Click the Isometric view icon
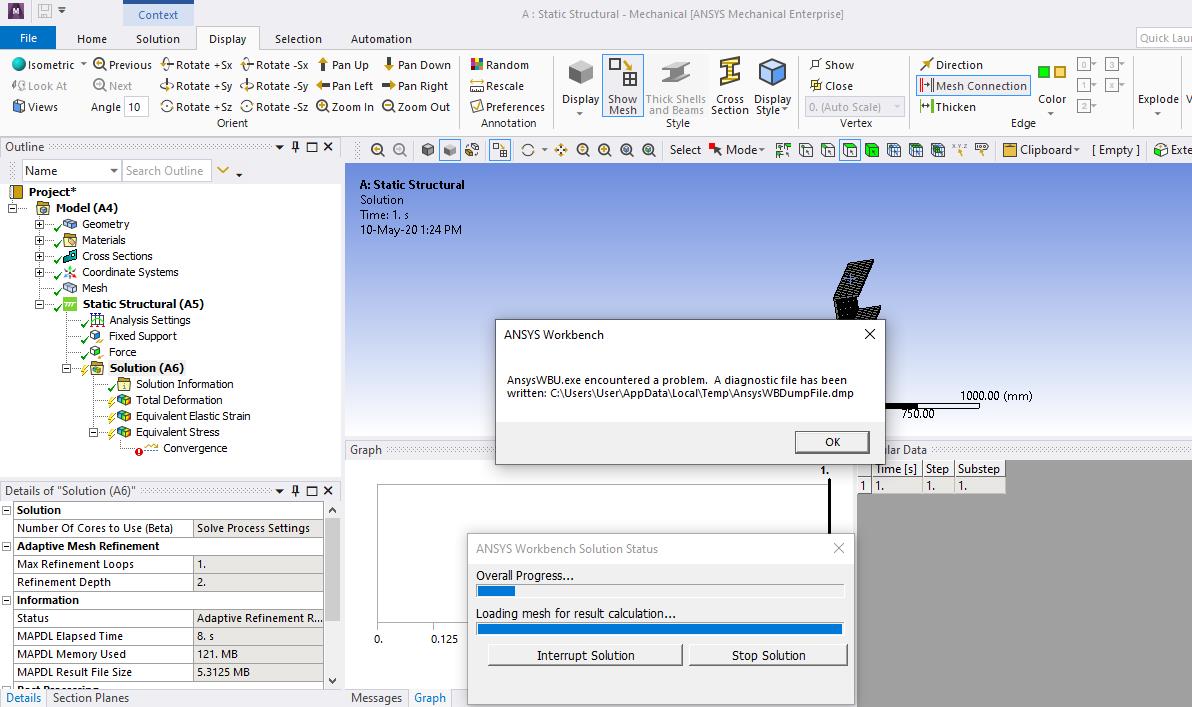This screenshot has height=707, width=1192. 19,65
